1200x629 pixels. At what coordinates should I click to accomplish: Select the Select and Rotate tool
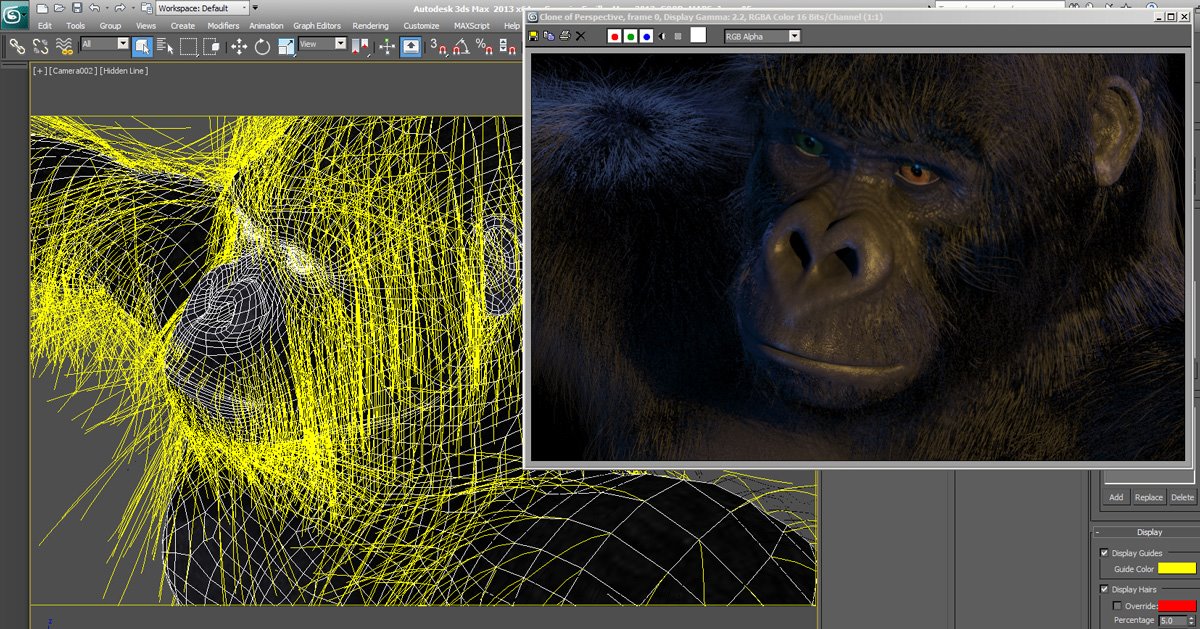coord(263,45)
